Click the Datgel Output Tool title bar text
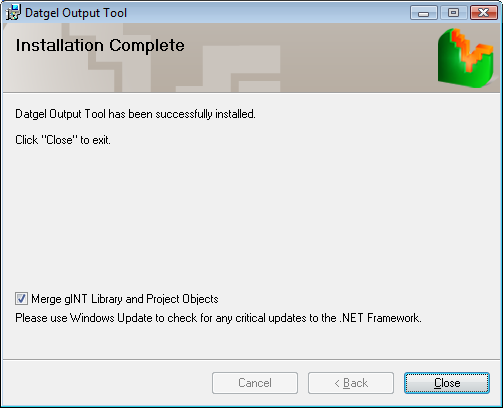This screenshot has width=503, height=408. click(76, 13)
